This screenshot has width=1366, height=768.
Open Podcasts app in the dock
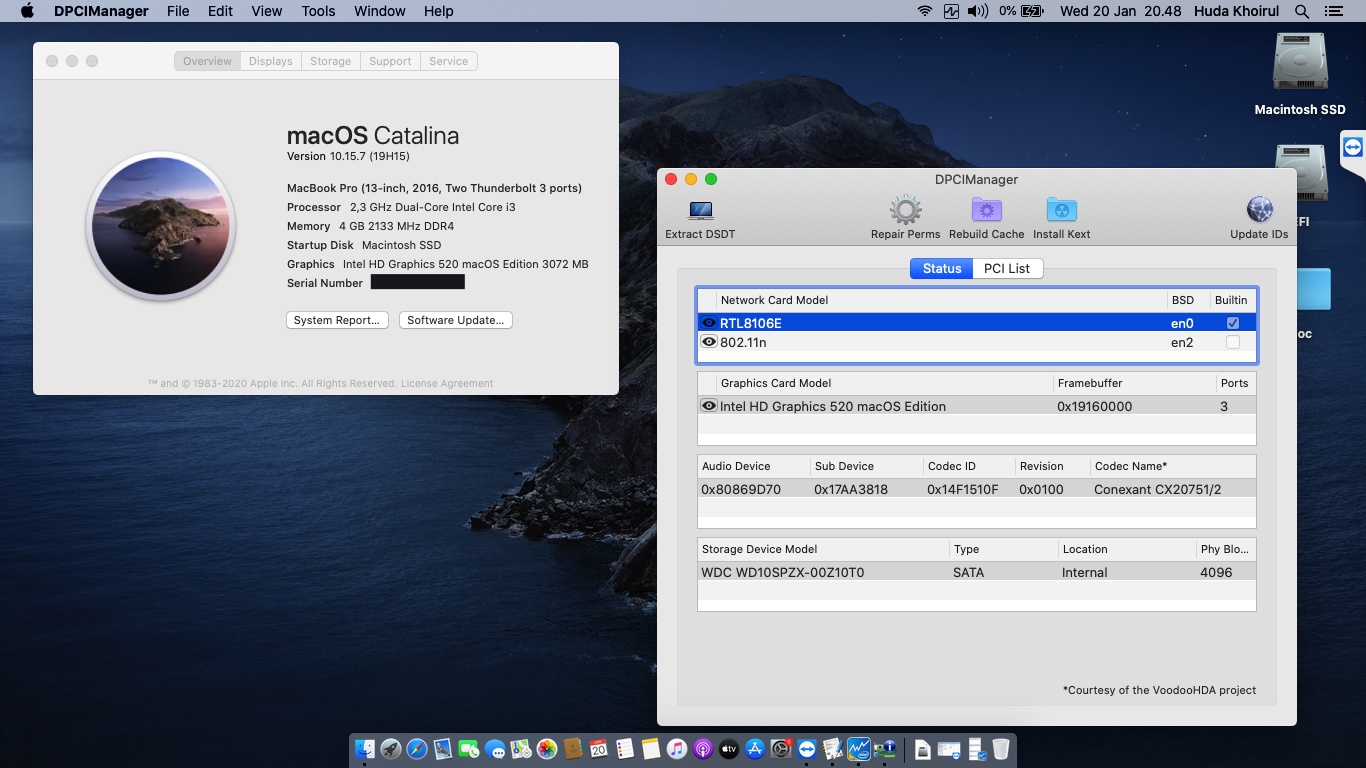point(703,749)
